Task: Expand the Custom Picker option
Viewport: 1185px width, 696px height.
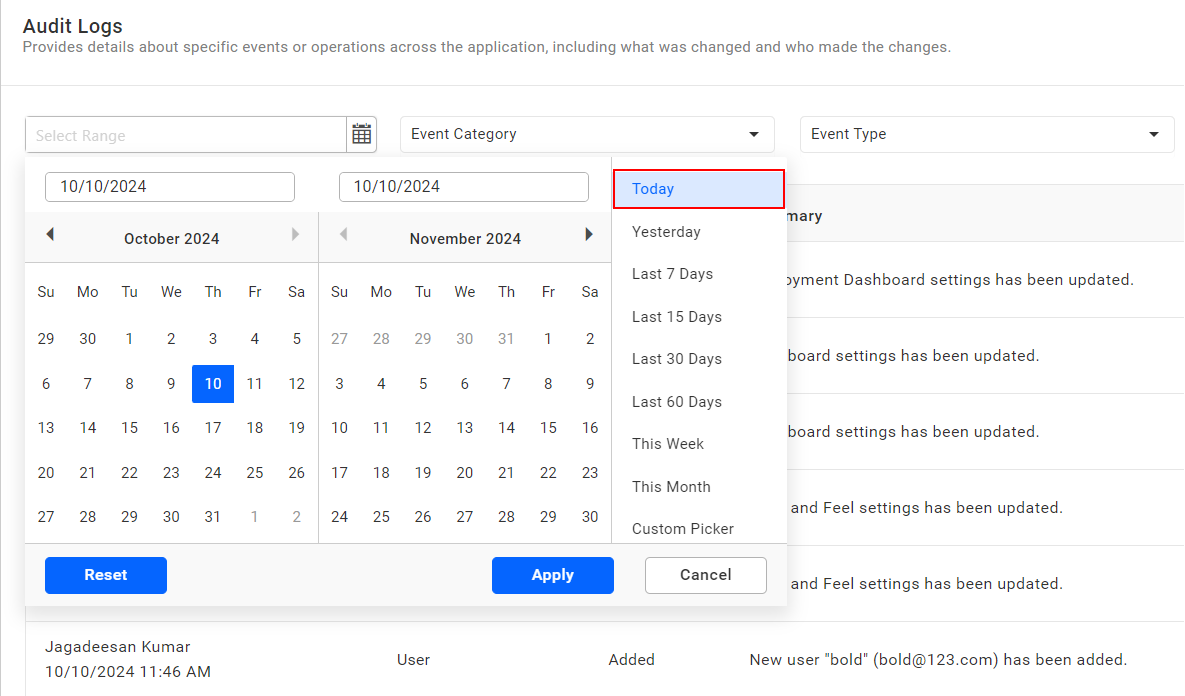Action: tap(682, 528)
